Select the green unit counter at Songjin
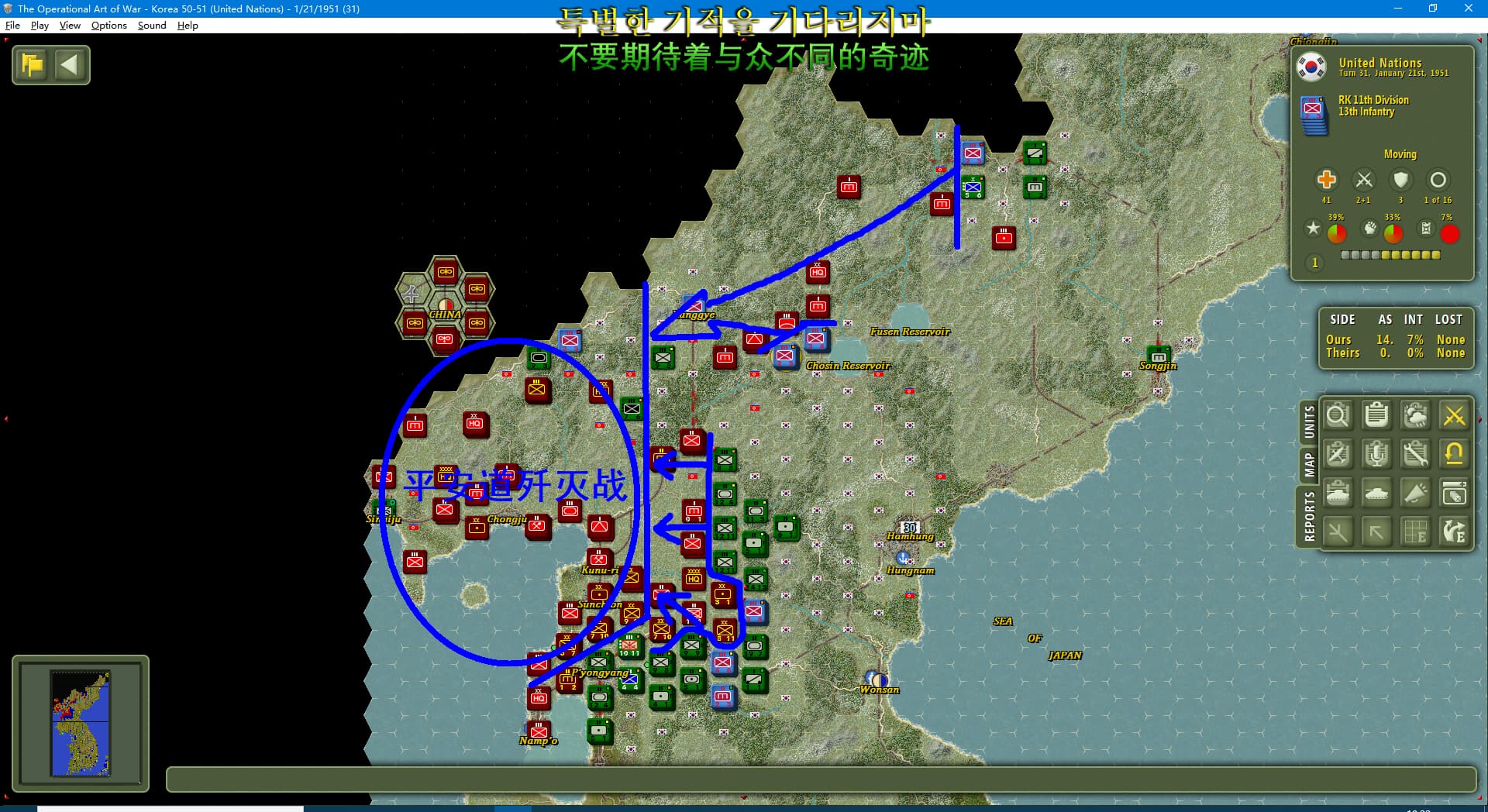 (x=1158, y=354)
